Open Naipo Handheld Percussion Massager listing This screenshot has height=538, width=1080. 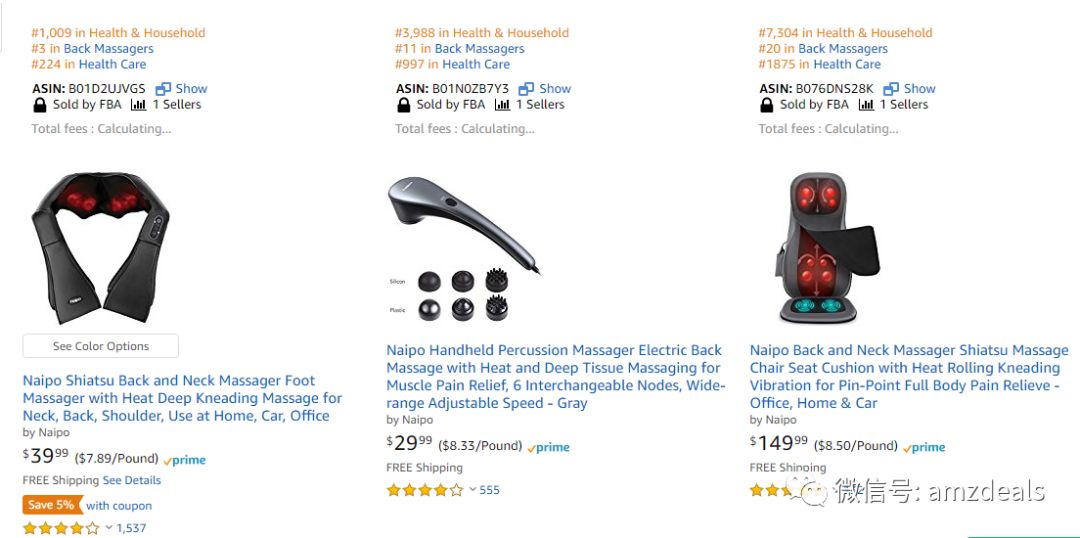point(555,376)
